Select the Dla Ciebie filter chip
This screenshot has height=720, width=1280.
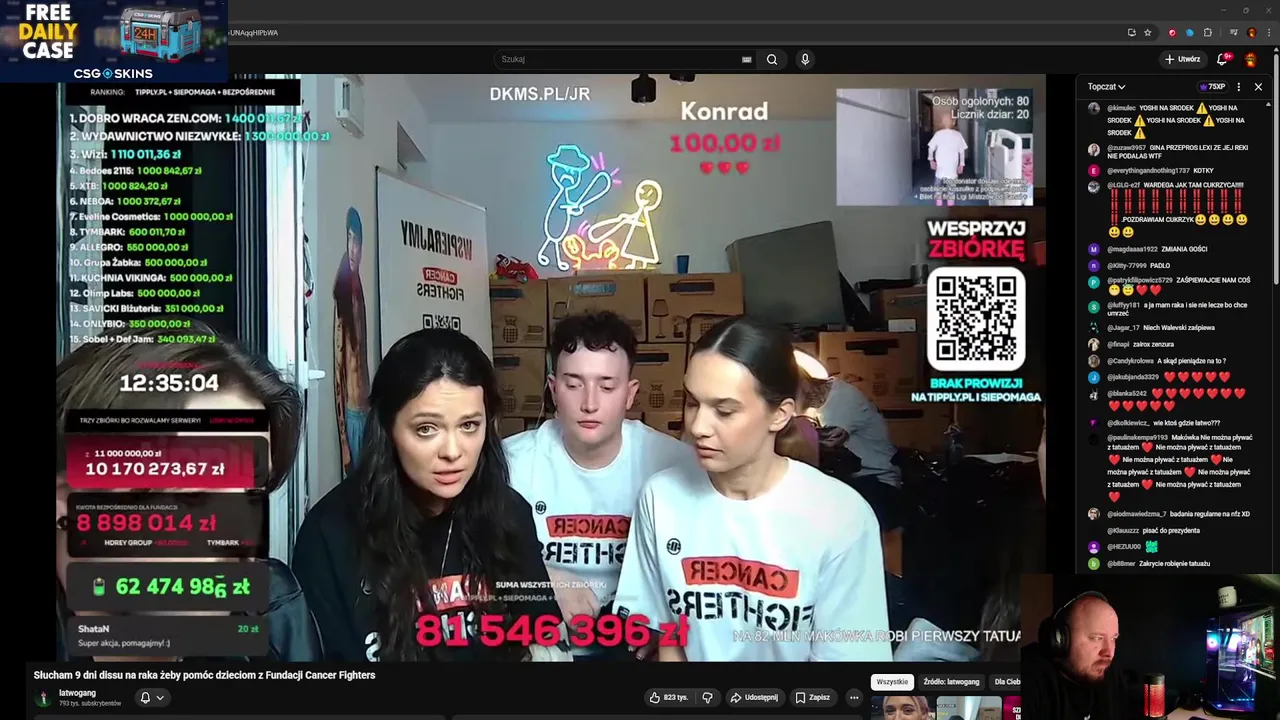point(1006,682)
